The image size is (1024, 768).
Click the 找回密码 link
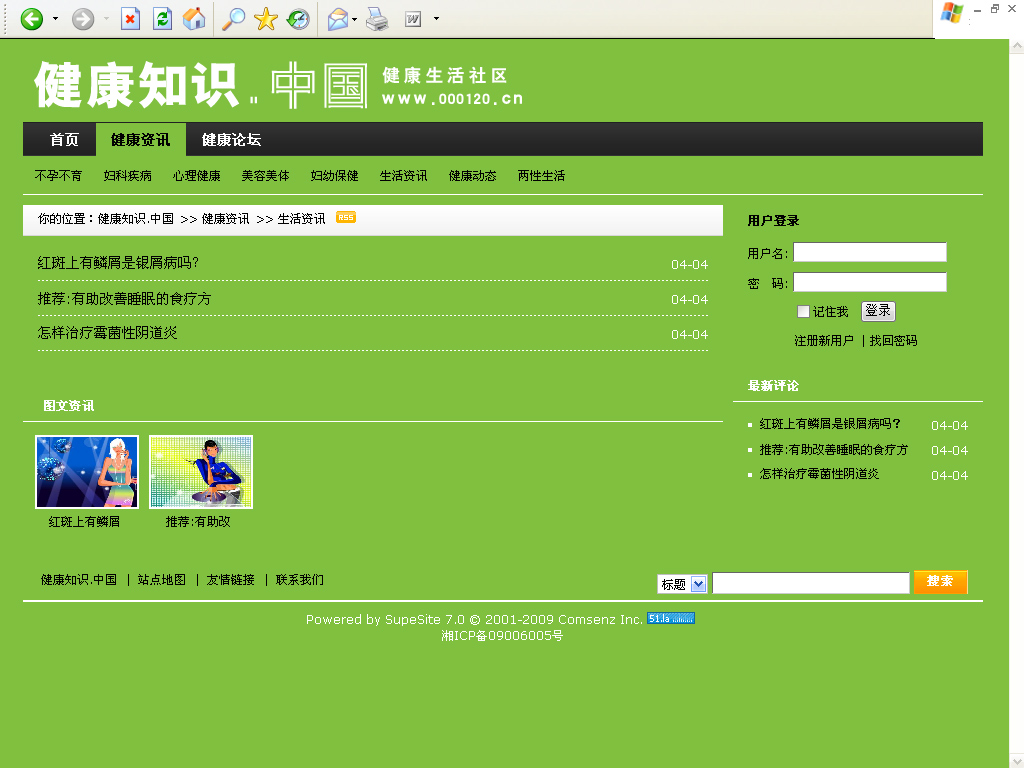pyautogui.click(x=893, y=340)
